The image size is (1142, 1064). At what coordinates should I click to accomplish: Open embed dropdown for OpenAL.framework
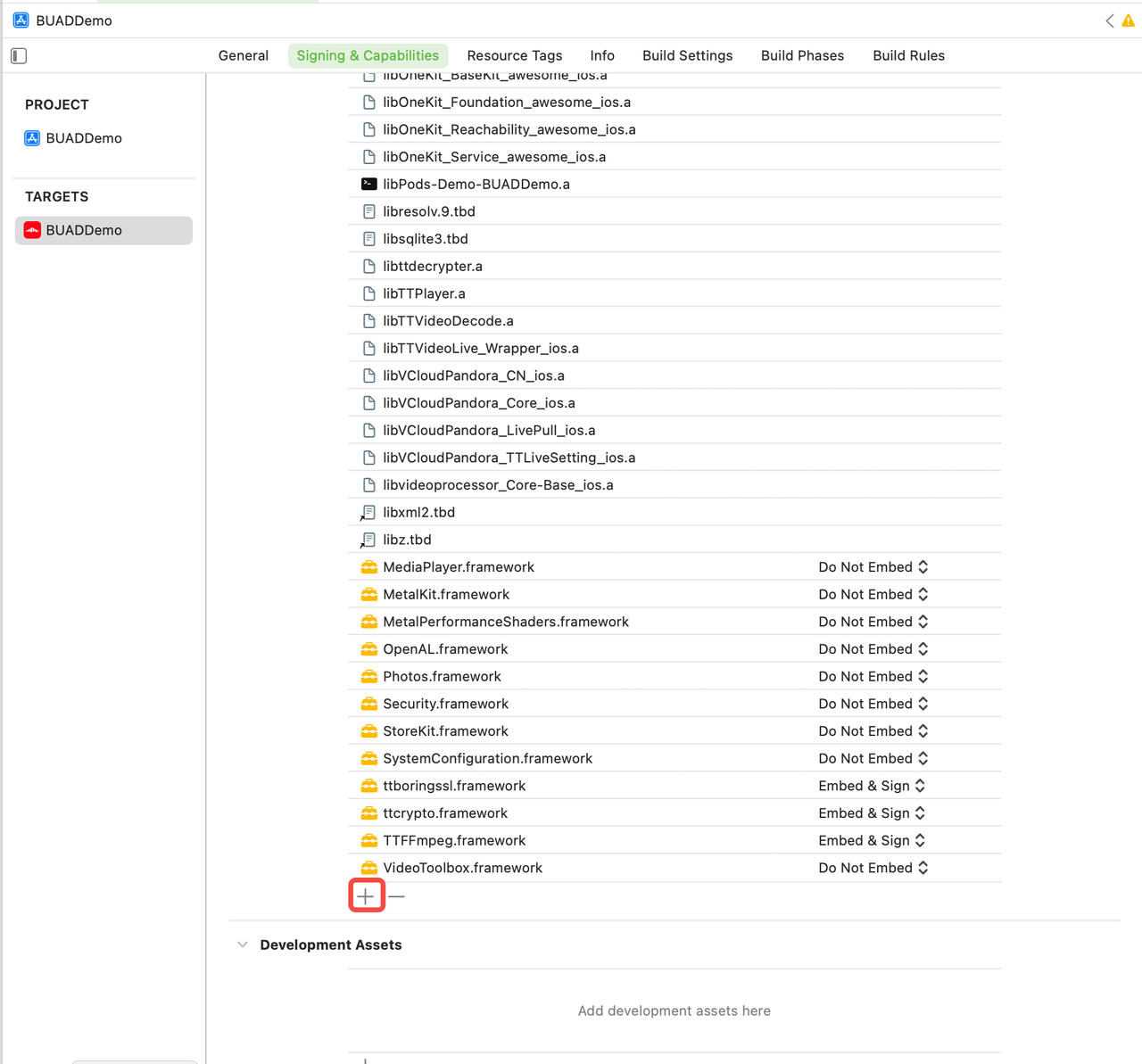click(x=873, y=649)
